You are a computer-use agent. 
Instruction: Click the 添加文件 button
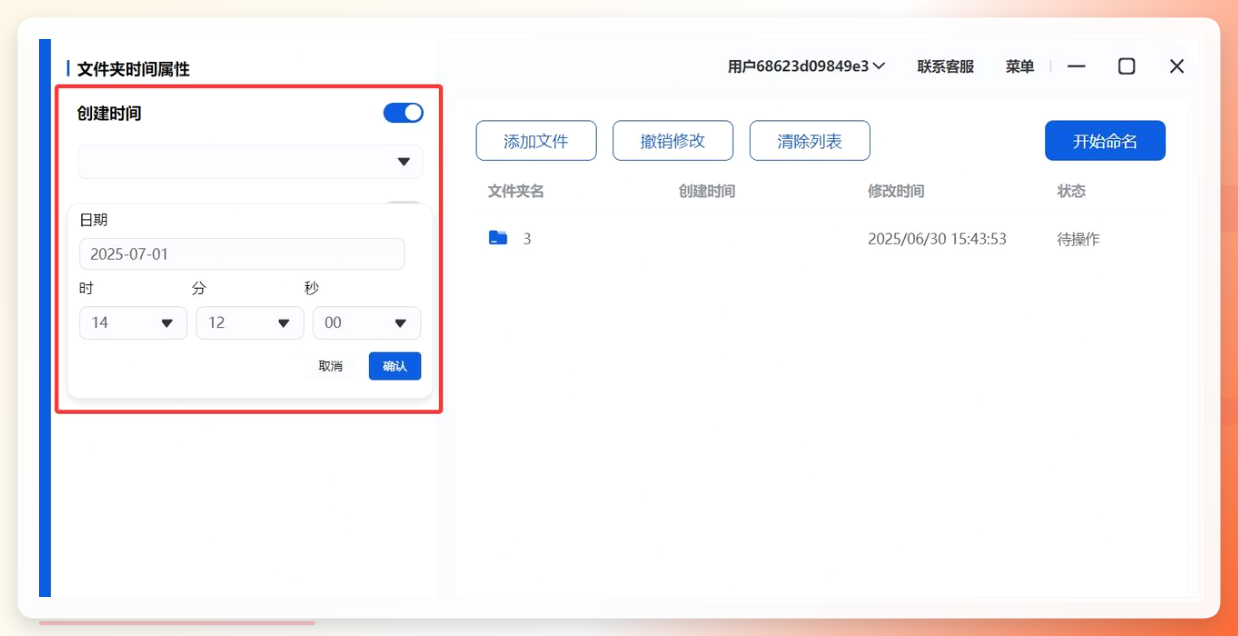536,141
